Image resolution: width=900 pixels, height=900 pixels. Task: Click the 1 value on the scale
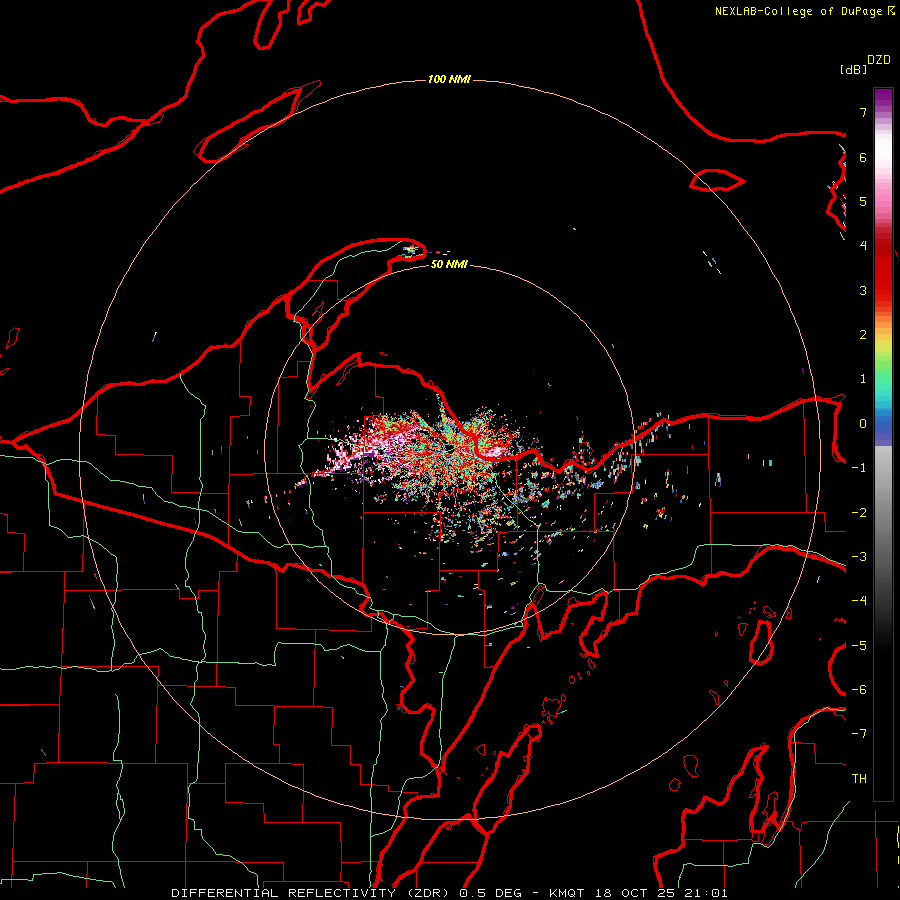pos(863,379)
